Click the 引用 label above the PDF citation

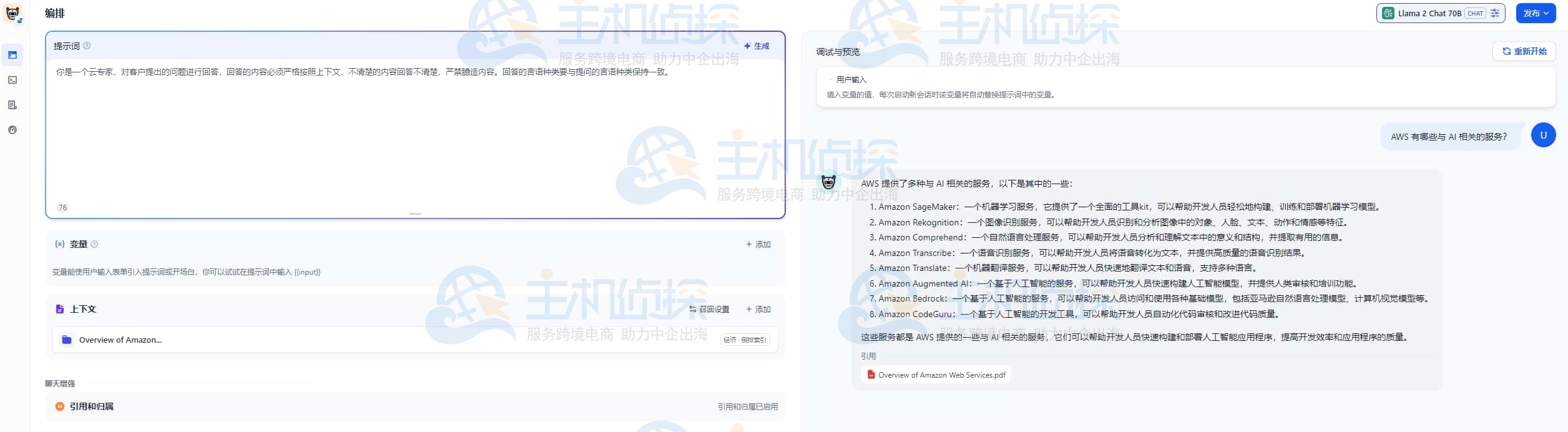868,356
